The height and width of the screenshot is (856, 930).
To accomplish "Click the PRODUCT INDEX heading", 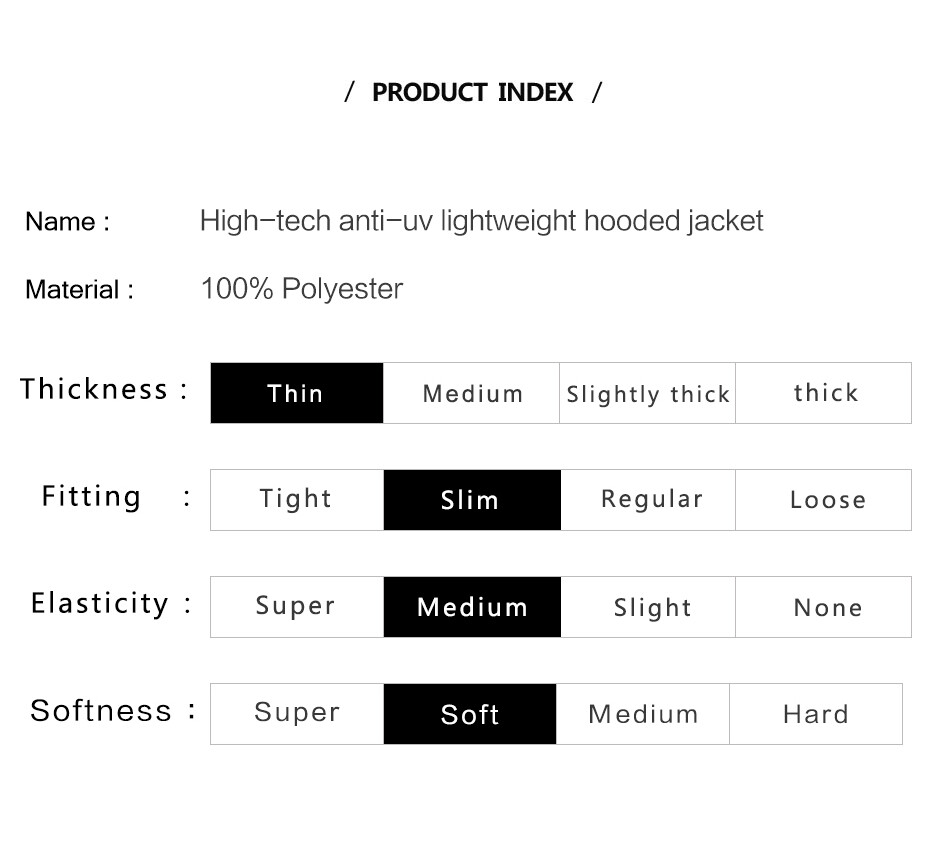I will (473, 92).
